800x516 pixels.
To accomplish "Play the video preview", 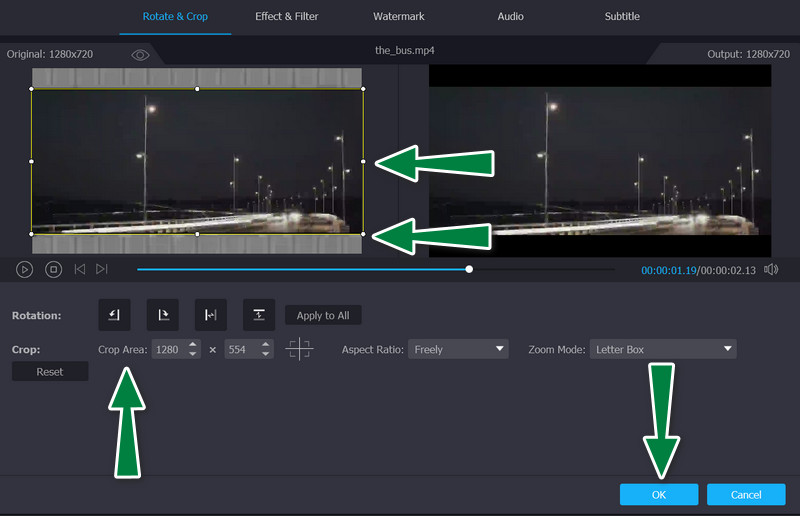I will [26, 269].
